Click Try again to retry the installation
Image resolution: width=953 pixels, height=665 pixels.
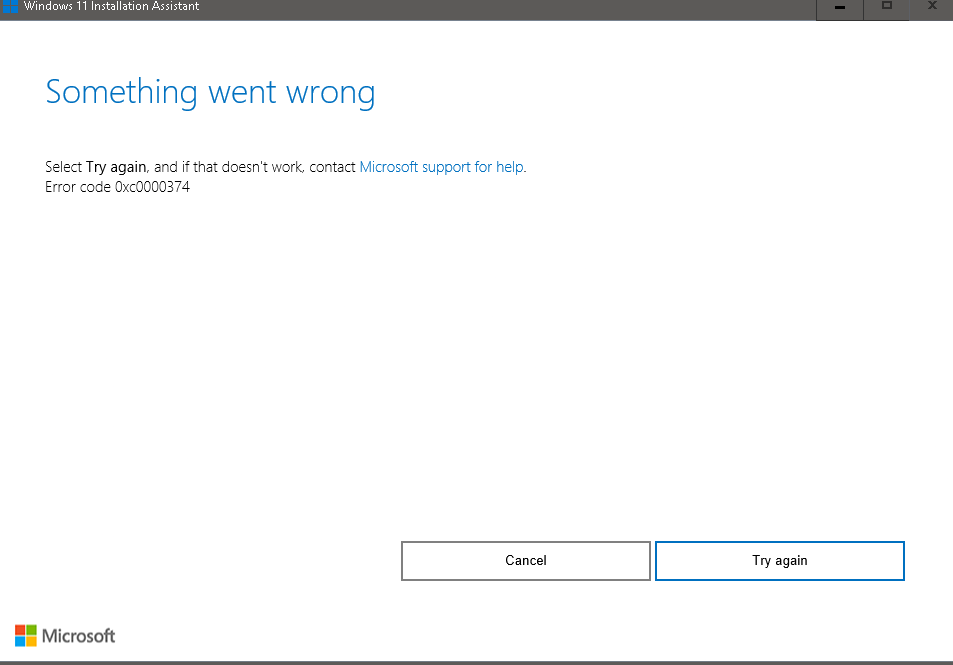[779, 561]
